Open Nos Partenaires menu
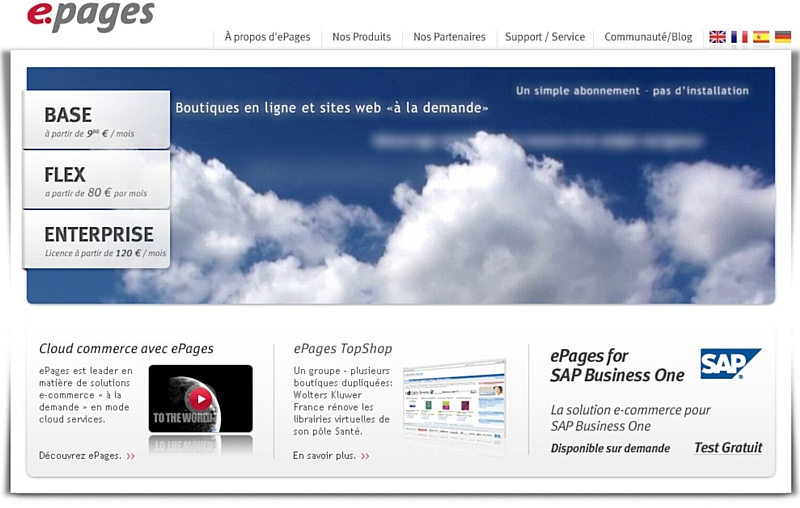Viewport: 800px width, 508px height. 449,37
